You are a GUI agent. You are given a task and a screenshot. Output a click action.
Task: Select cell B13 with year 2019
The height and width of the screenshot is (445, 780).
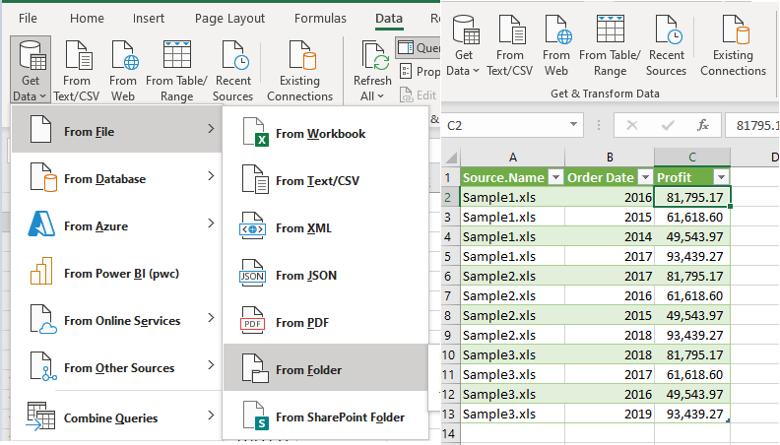609,414
